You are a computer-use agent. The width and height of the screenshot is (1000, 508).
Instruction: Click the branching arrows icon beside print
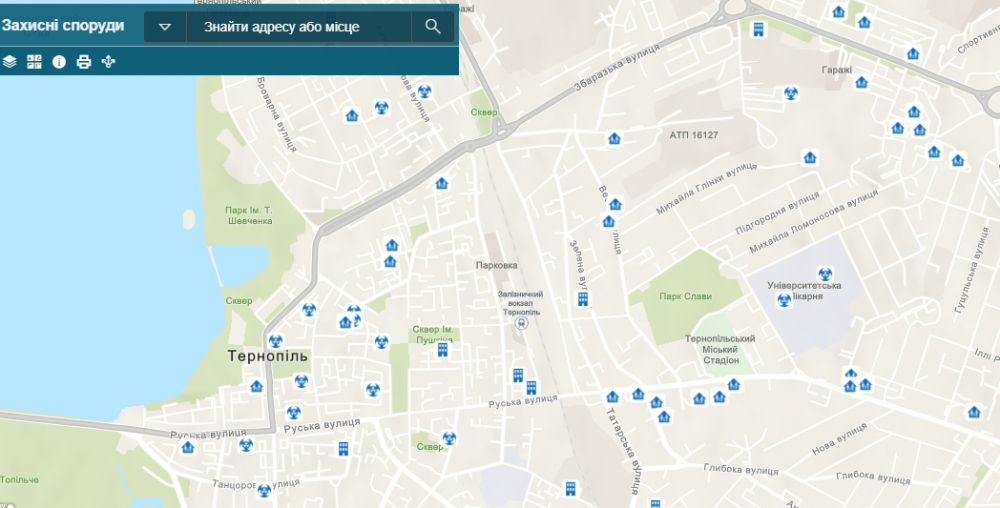point(109,62)
